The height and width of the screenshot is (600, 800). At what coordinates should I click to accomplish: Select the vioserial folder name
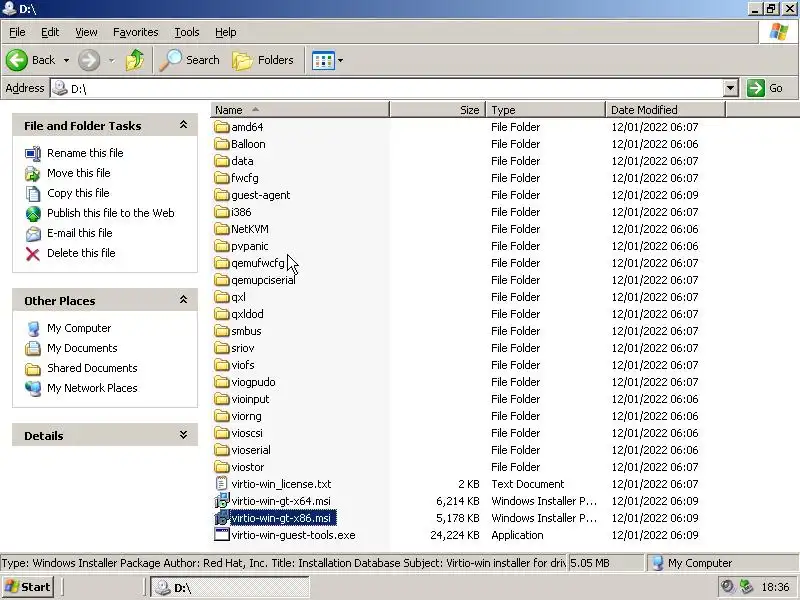(251, 450)
